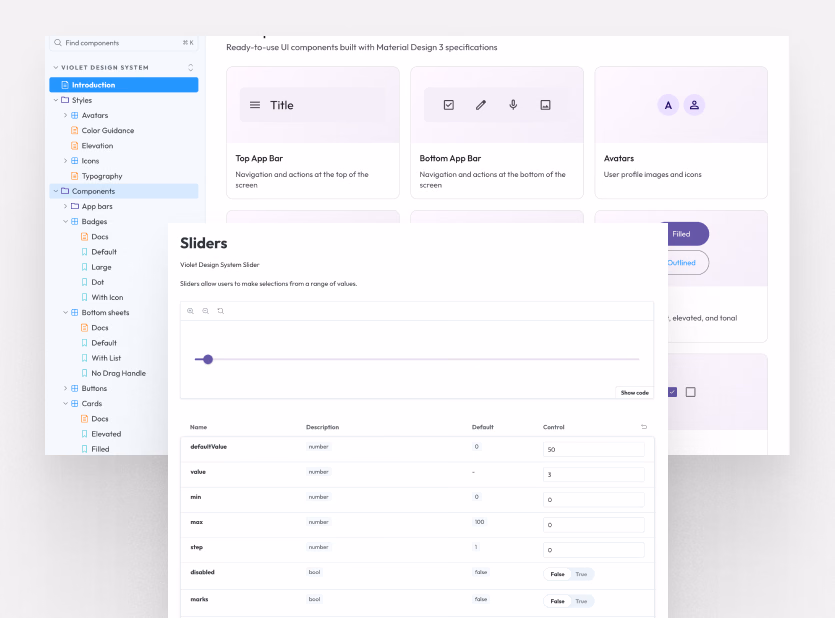Click the image icon in Bottom App Bar preview
835x618 pixels.
pyautogui.click(x=545, y=105)
